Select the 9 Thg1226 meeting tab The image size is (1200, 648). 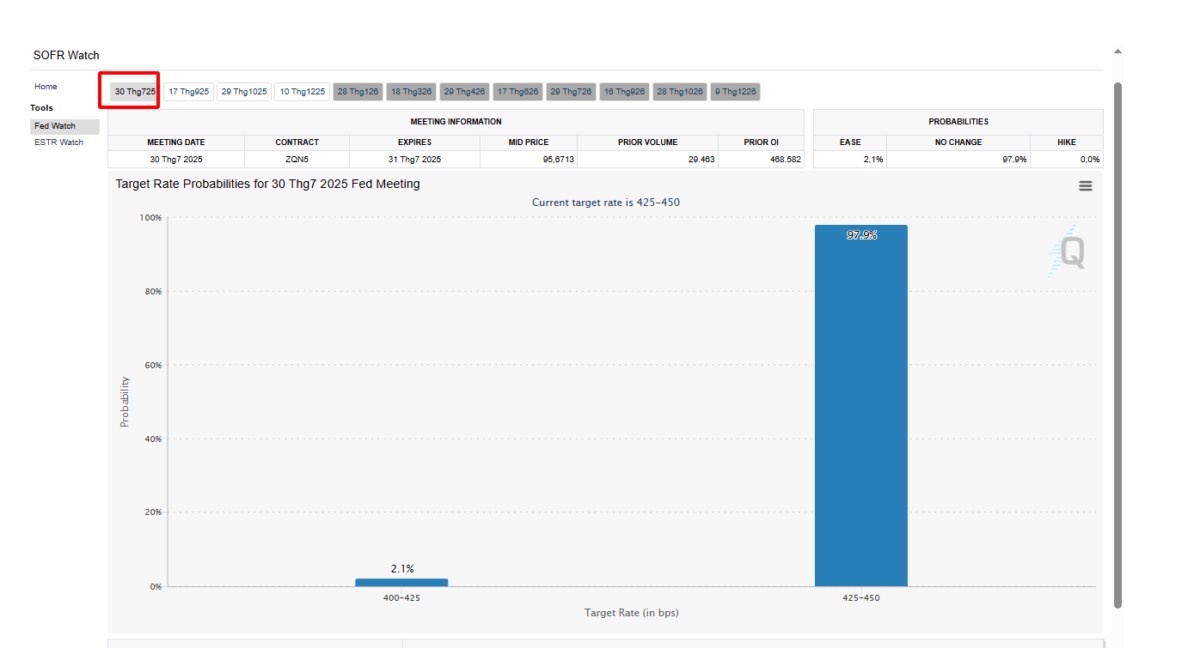735,92
